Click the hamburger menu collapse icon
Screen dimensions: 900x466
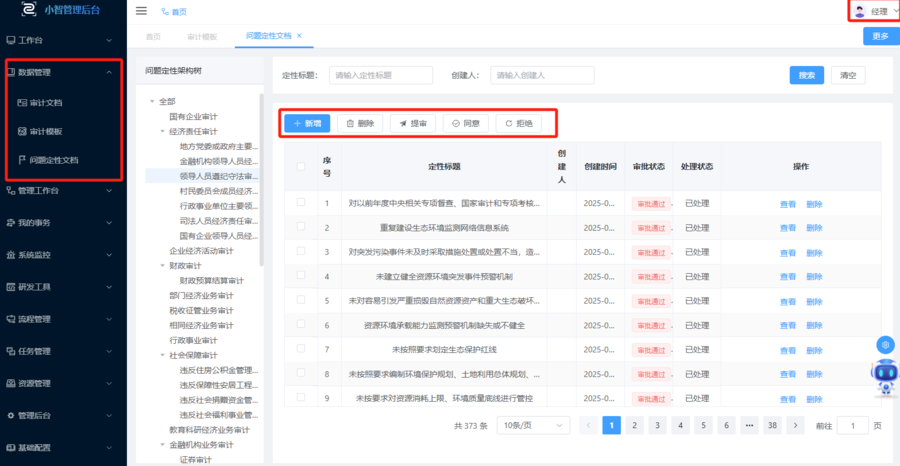tap(141, 11)
